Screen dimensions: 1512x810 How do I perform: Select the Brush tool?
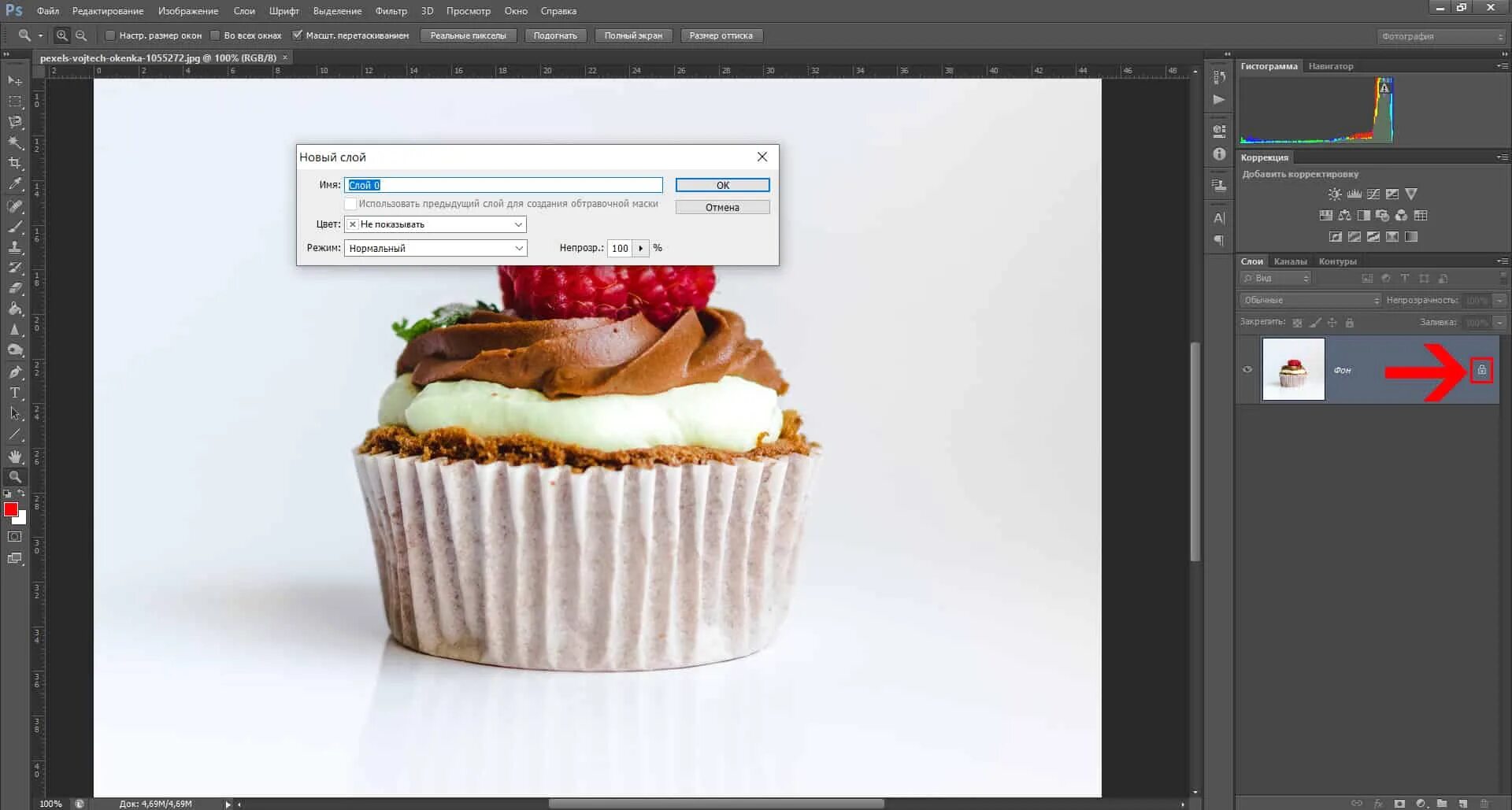(x=15, y=227)
